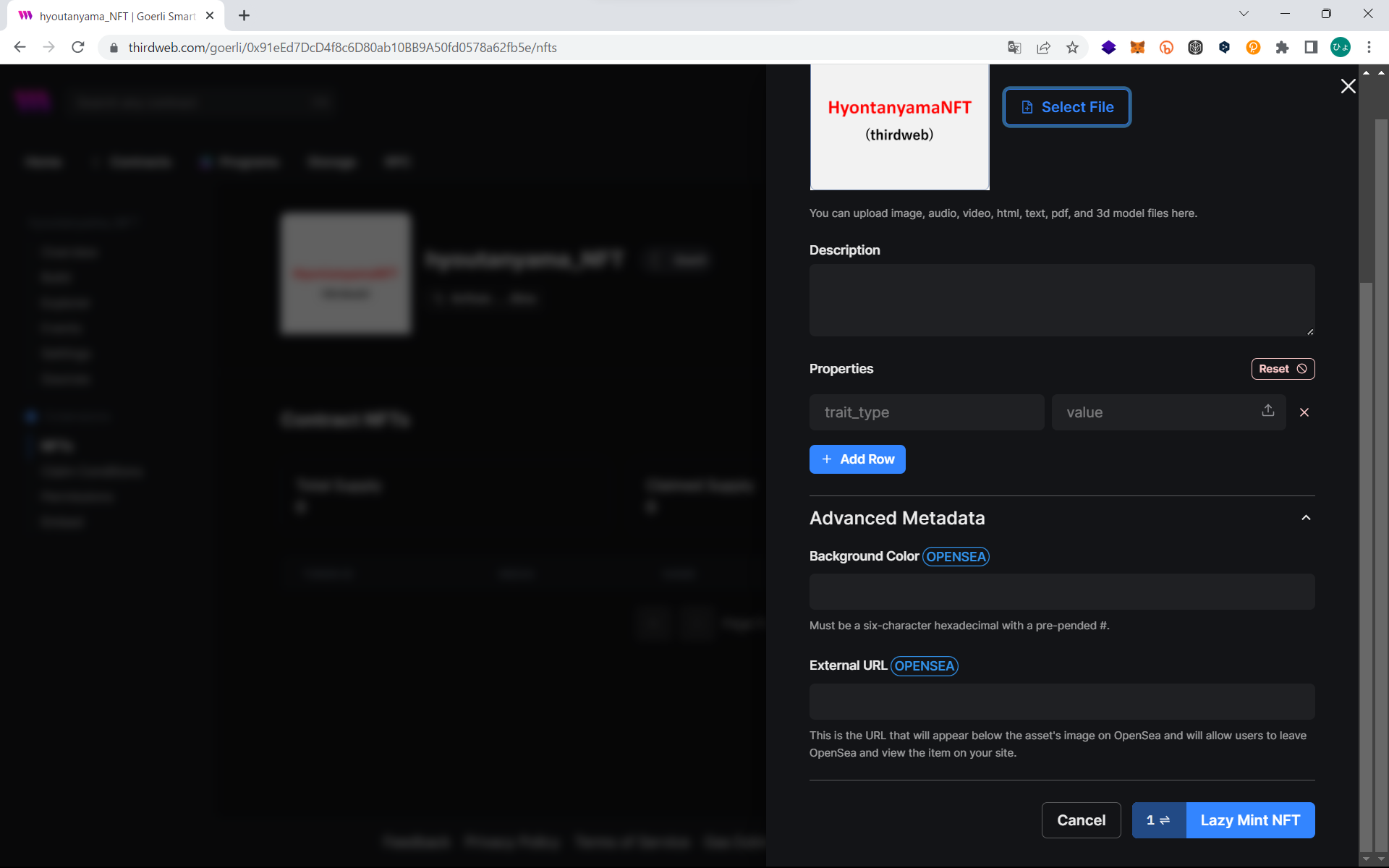Open tab search dropdown arrow

pos(1244,14)
